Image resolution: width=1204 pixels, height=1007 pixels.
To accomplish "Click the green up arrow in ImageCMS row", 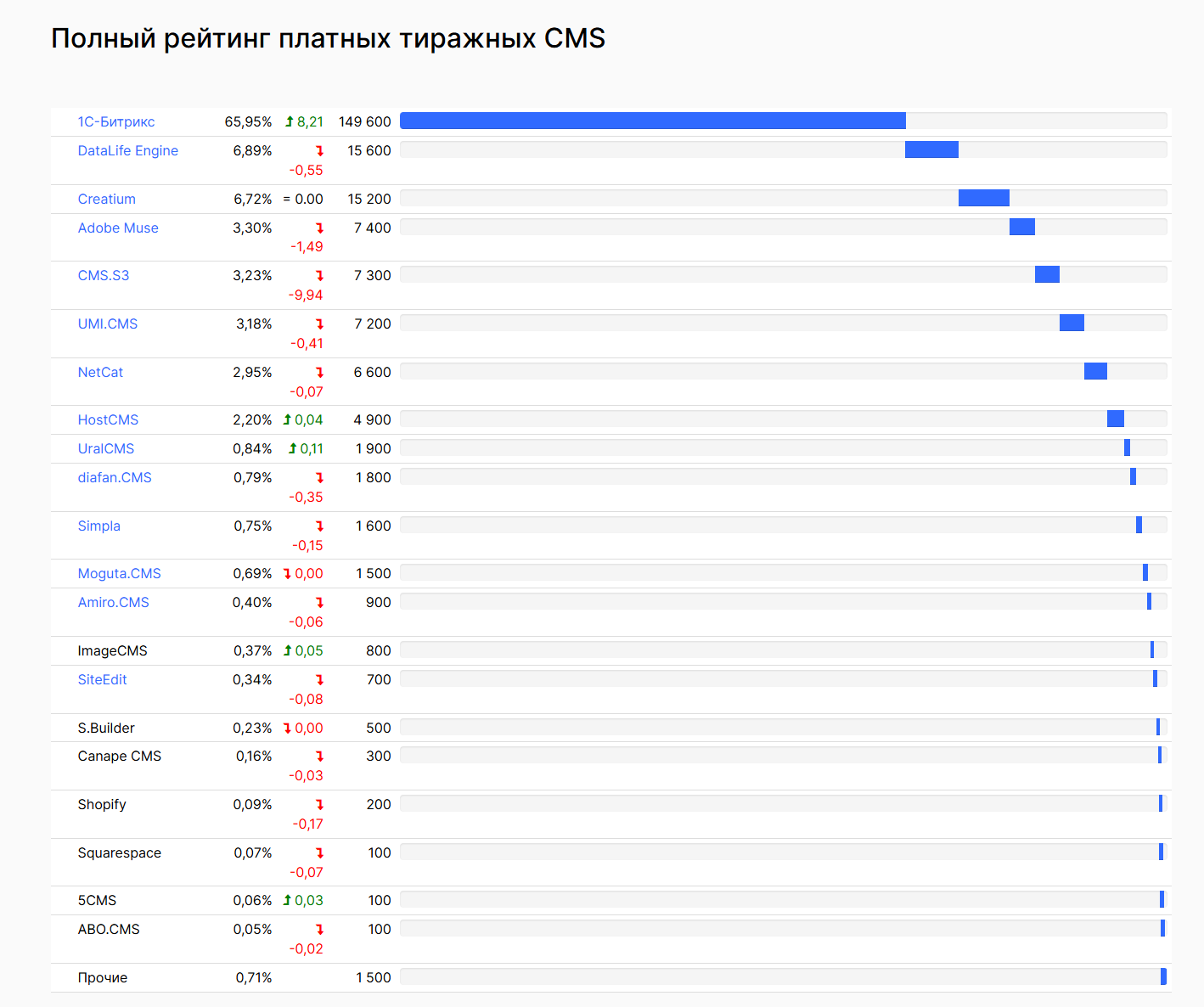I will point(287,650).
